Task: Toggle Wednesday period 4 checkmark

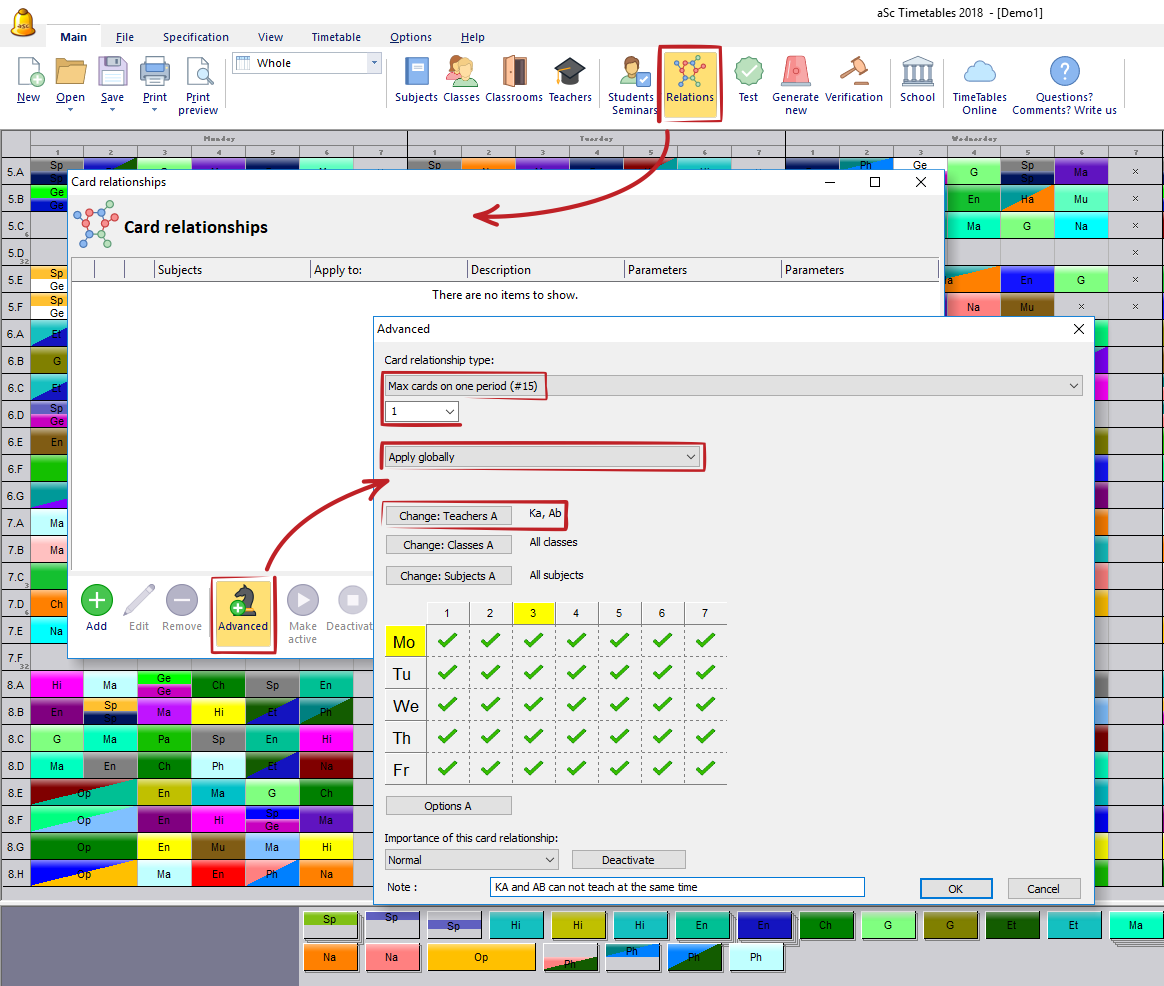Action: click(x=576, y=705)
